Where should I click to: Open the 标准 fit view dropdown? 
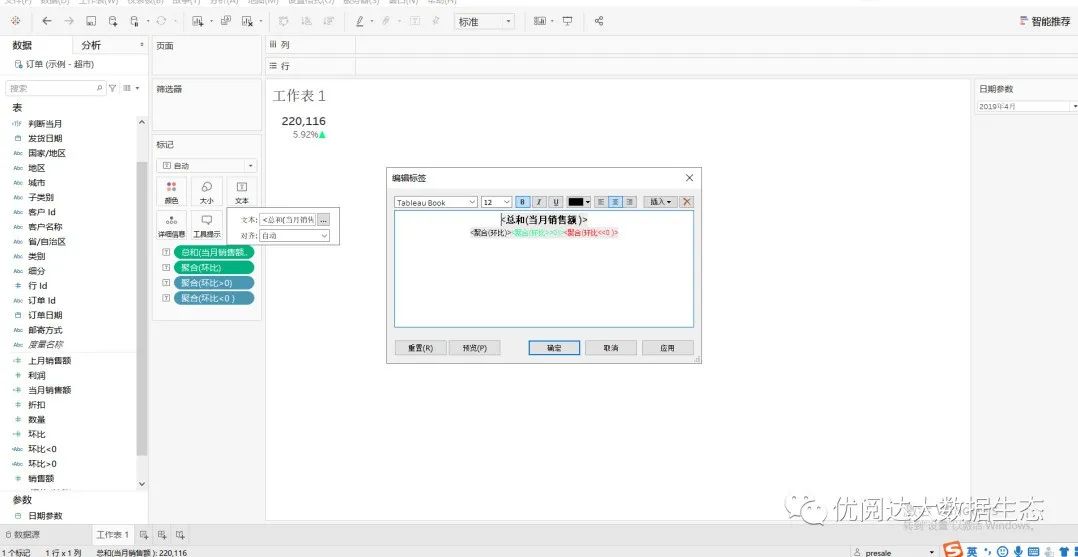click(485, 22)
